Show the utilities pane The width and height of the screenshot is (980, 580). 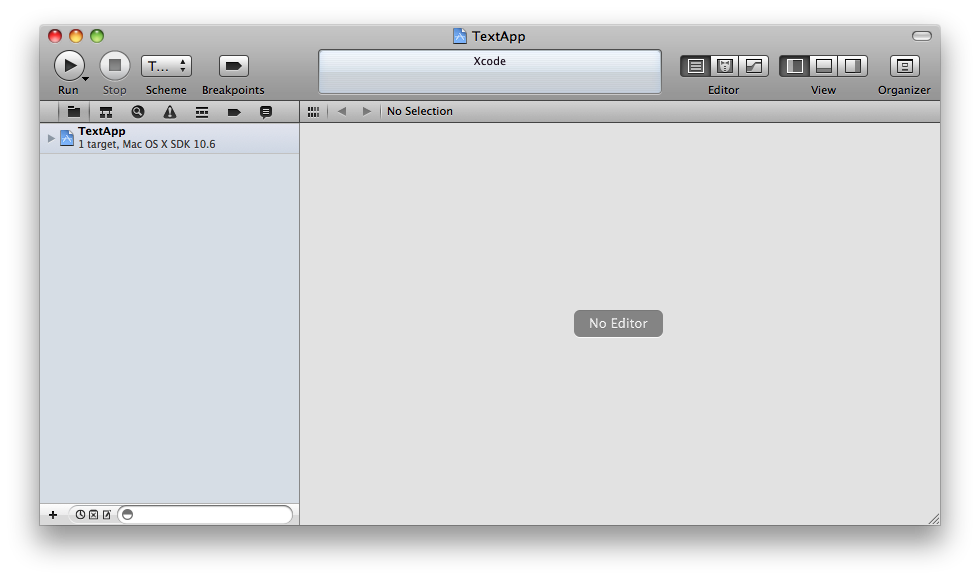853,66
